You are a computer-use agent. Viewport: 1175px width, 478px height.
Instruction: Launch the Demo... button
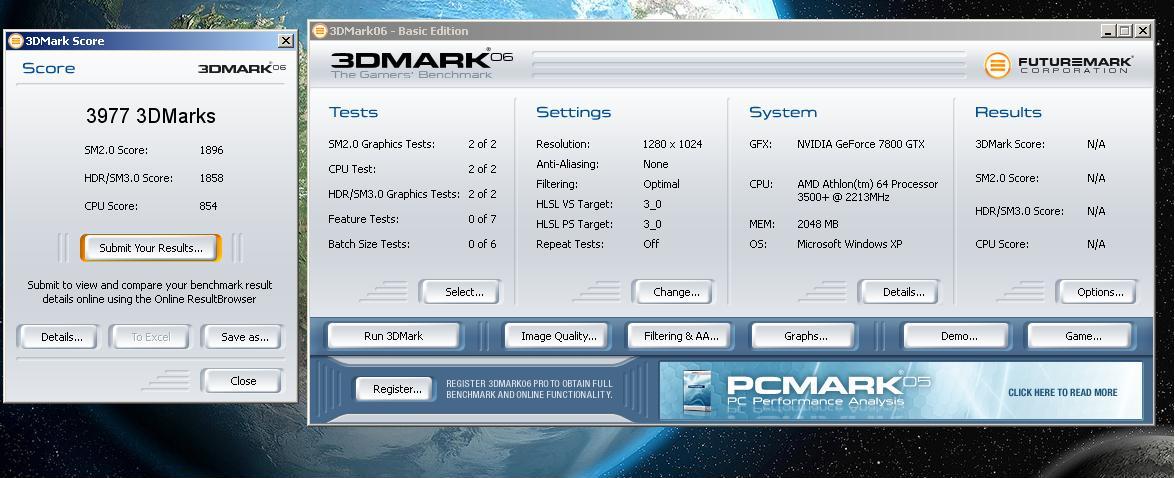959,336
